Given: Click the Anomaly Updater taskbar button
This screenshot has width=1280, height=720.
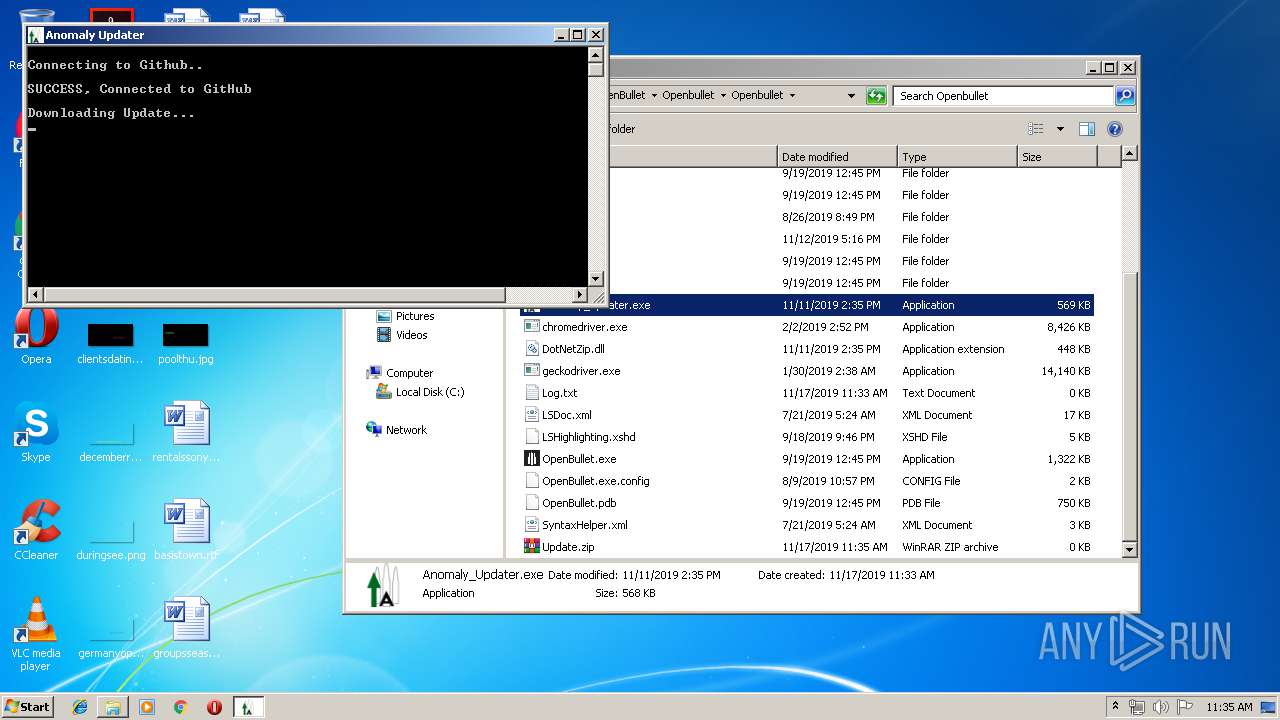Looking at the screenshot, I should [247, 707].
